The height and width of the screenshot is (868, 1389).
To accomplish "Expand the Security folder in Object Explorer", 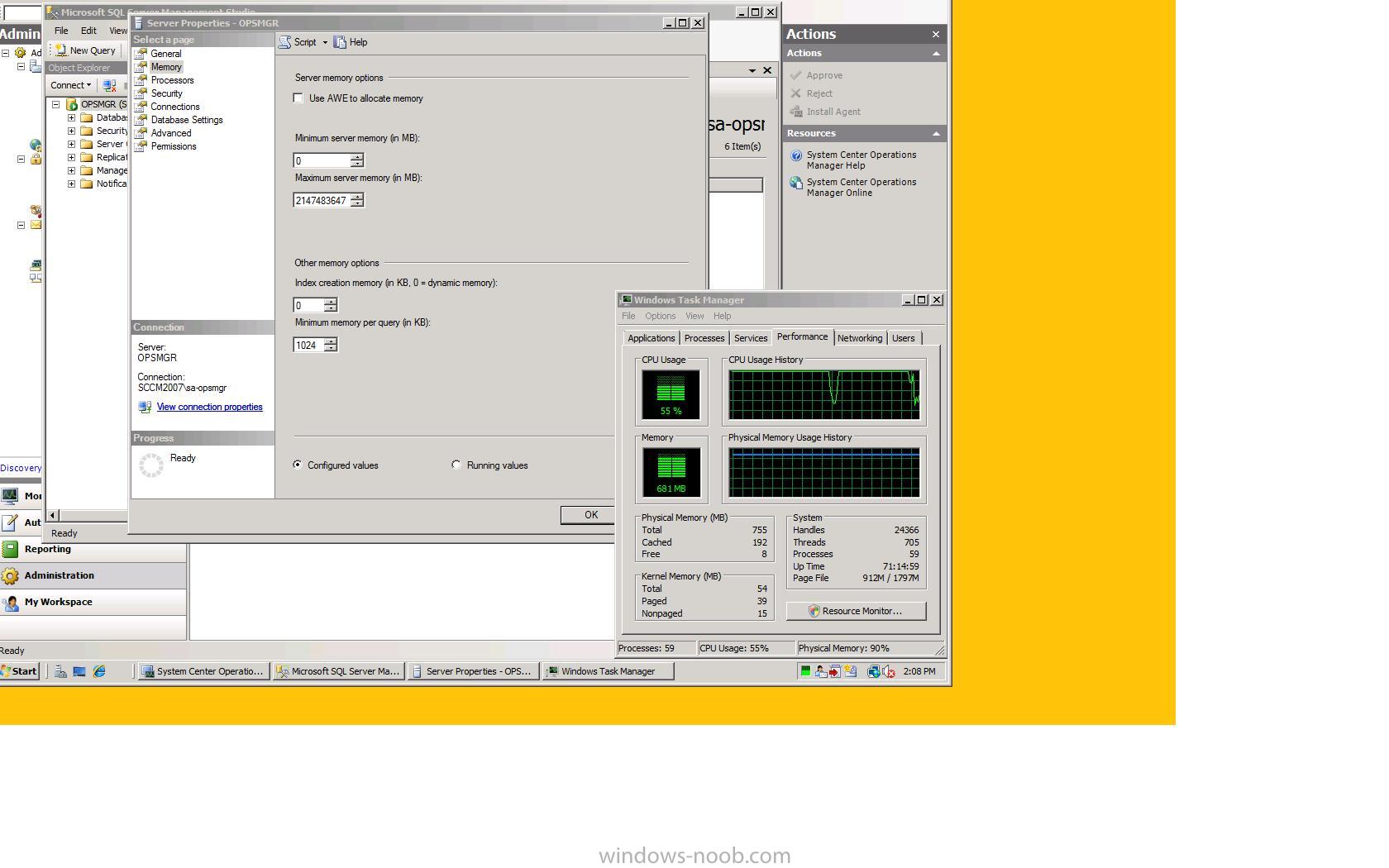I will 72,131.
